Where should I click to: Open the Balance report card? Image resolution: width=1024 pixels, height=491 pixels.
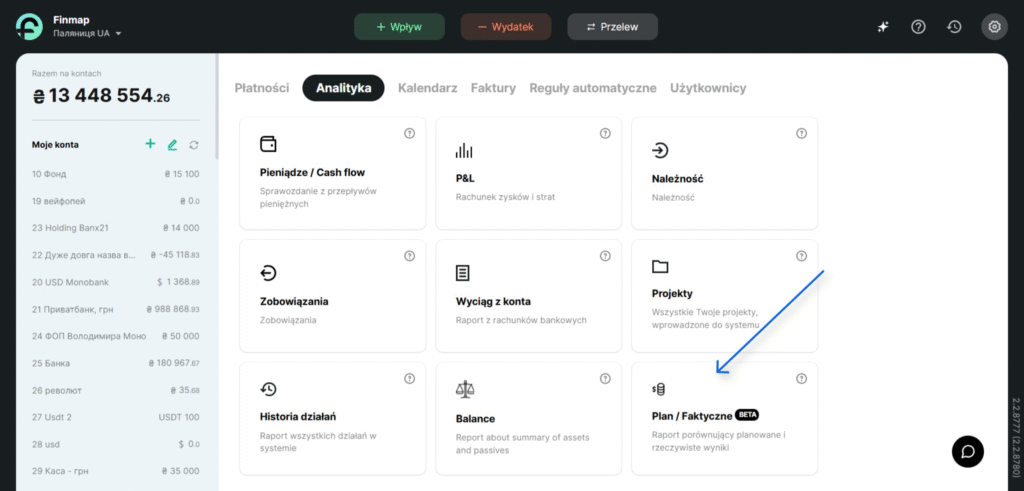point(528,418)
